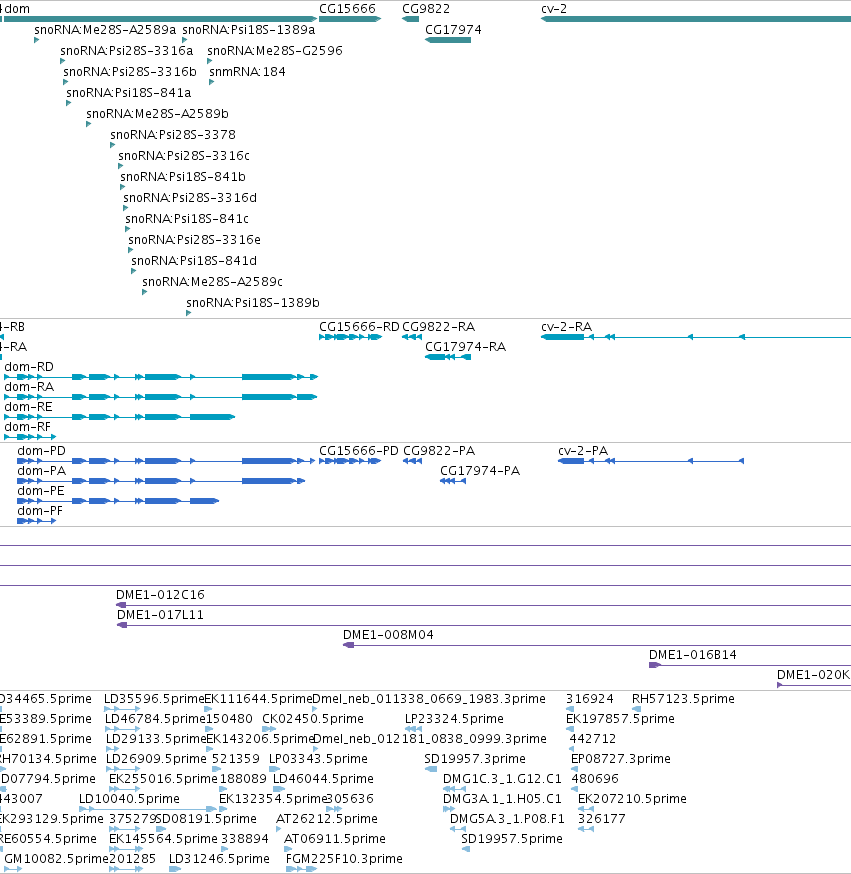Select the dom-RD transcript
Screen dimensions: 851x874
coord(161,377)
